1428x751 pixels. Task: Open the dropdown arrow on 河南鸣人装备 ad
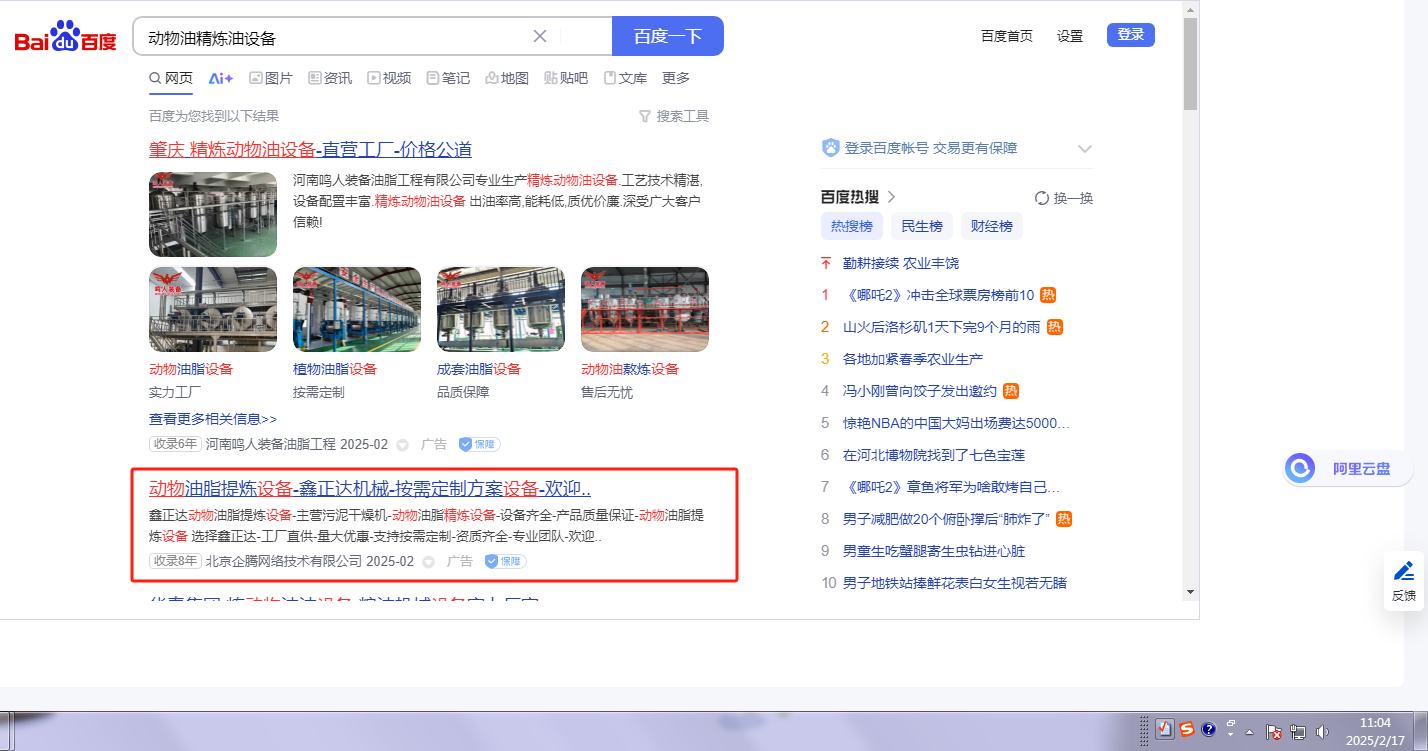[x=403, y=445]
